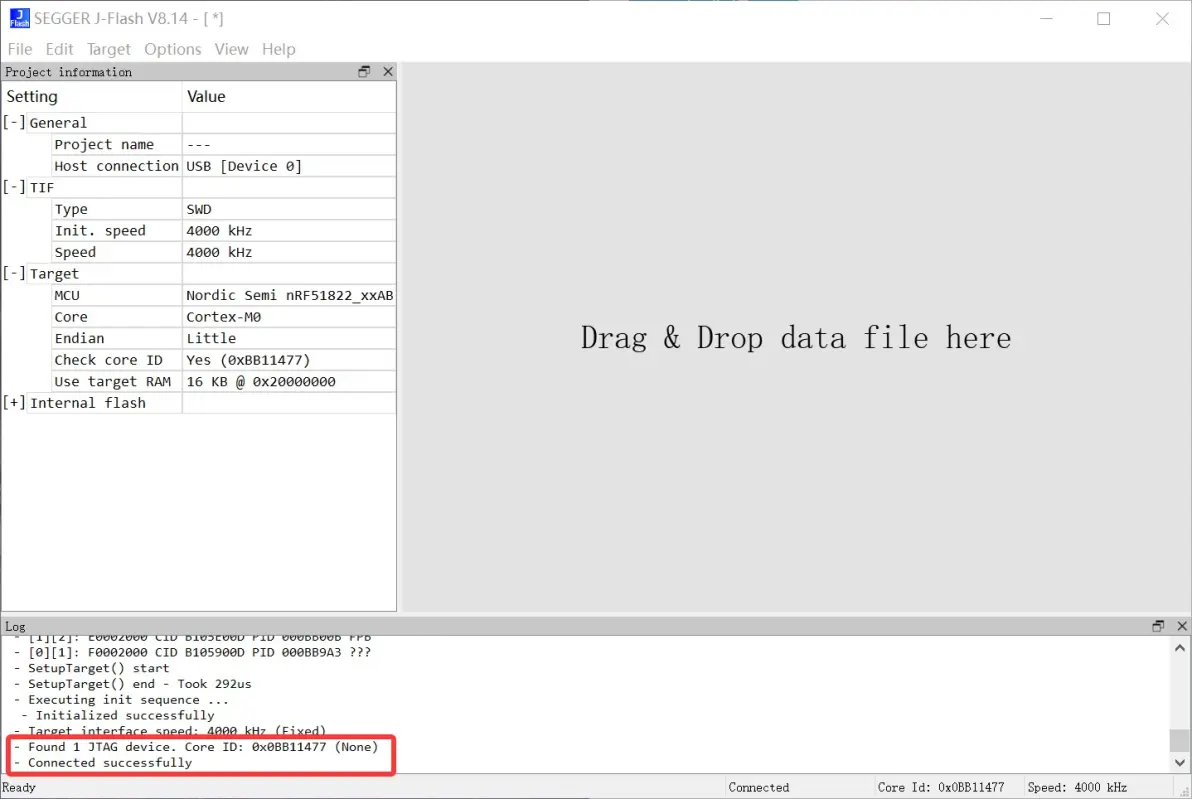Image resolution: width=1192 pixels, height=799 pixels.
Task: Expand the Internal flash section
Action: click(14, 403)
